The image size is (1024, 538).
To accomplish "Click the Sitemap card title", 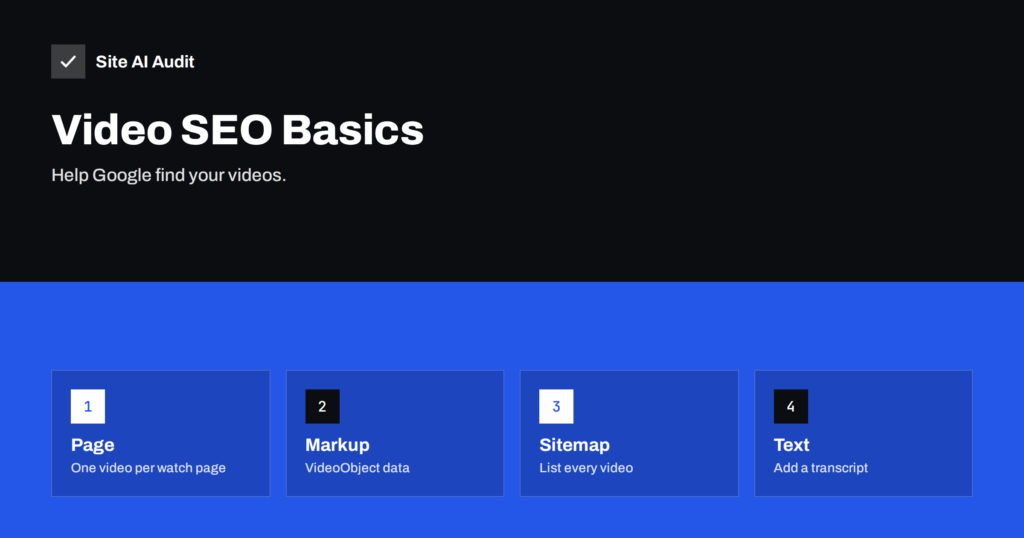I will pyautogui.click(x=574, y=445).
